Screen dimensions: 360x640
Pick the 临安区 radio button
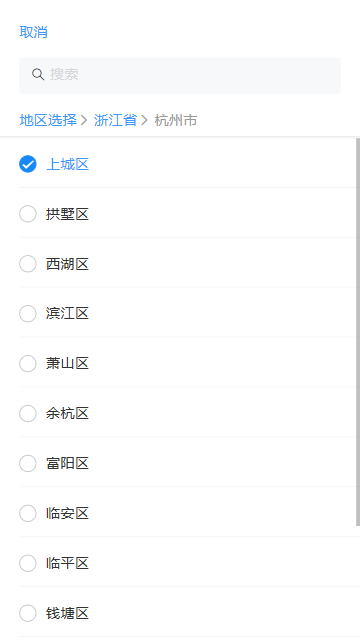(28, 513)
